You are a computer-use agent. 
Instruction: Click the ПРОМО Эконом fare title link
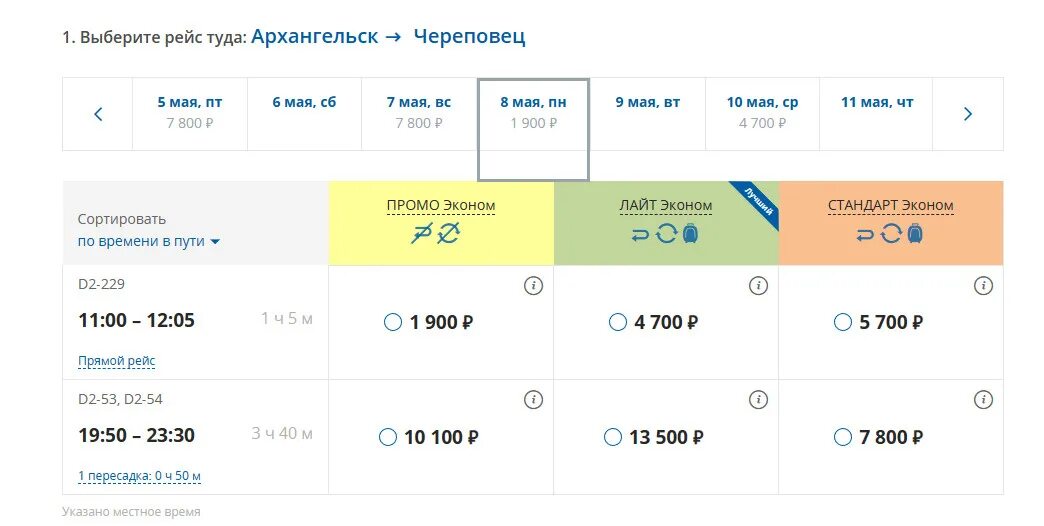coord(441,205)
